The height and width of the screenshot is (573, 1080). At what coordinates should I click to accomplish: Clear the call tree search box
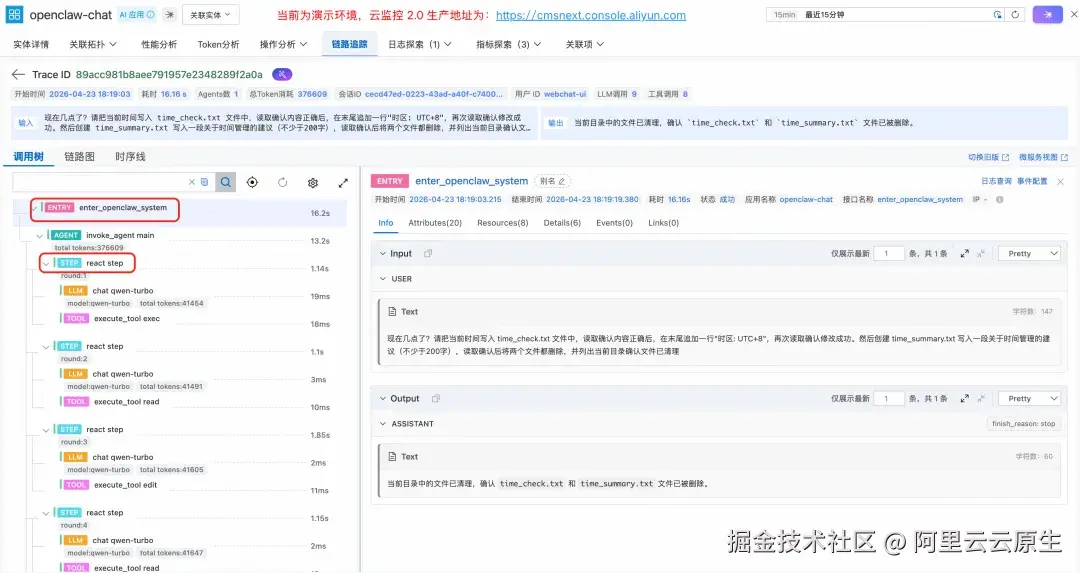tap(191, 183)
